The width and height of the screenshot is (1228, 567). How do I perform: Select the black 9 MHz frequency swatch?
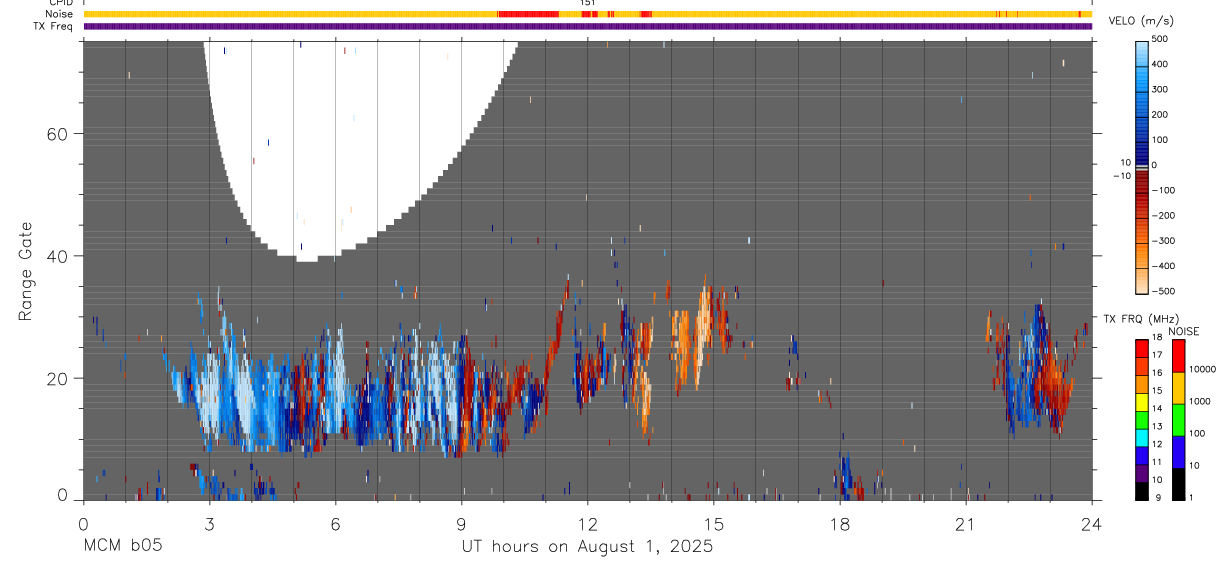tap(1142, 491)
